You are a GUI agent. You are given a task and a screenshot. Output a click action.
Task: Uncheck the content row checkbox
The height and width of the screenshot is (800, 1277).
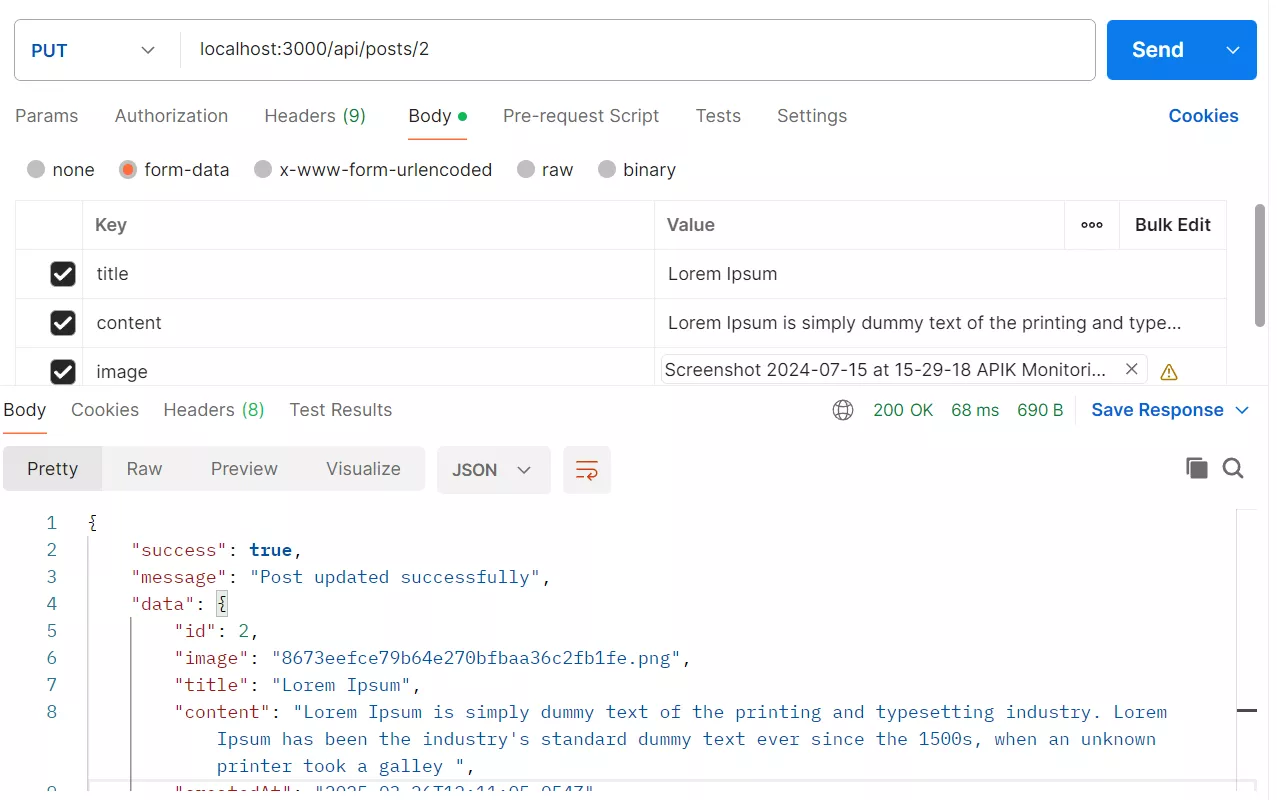click(x=63, y=323)
